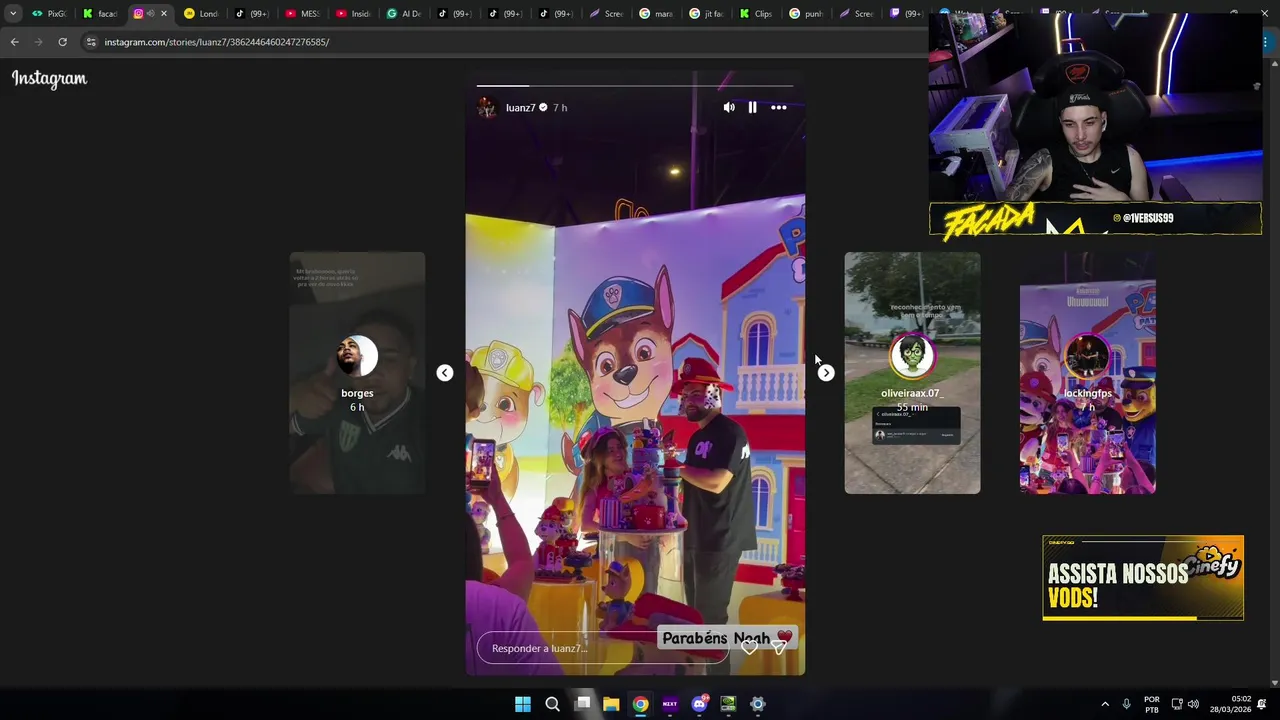The width and height of the screenshot is (1280, 720).
Task: Open the borges story preview
Action: click(357, 373)
